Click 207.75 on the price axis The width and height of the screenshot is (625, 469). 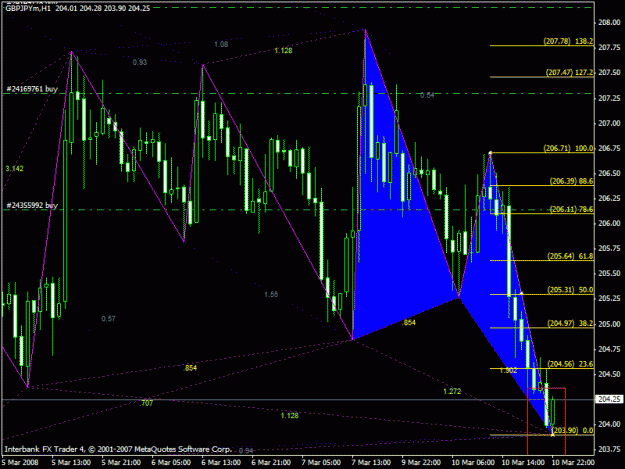pyautogui.click(x=609, y=47)
